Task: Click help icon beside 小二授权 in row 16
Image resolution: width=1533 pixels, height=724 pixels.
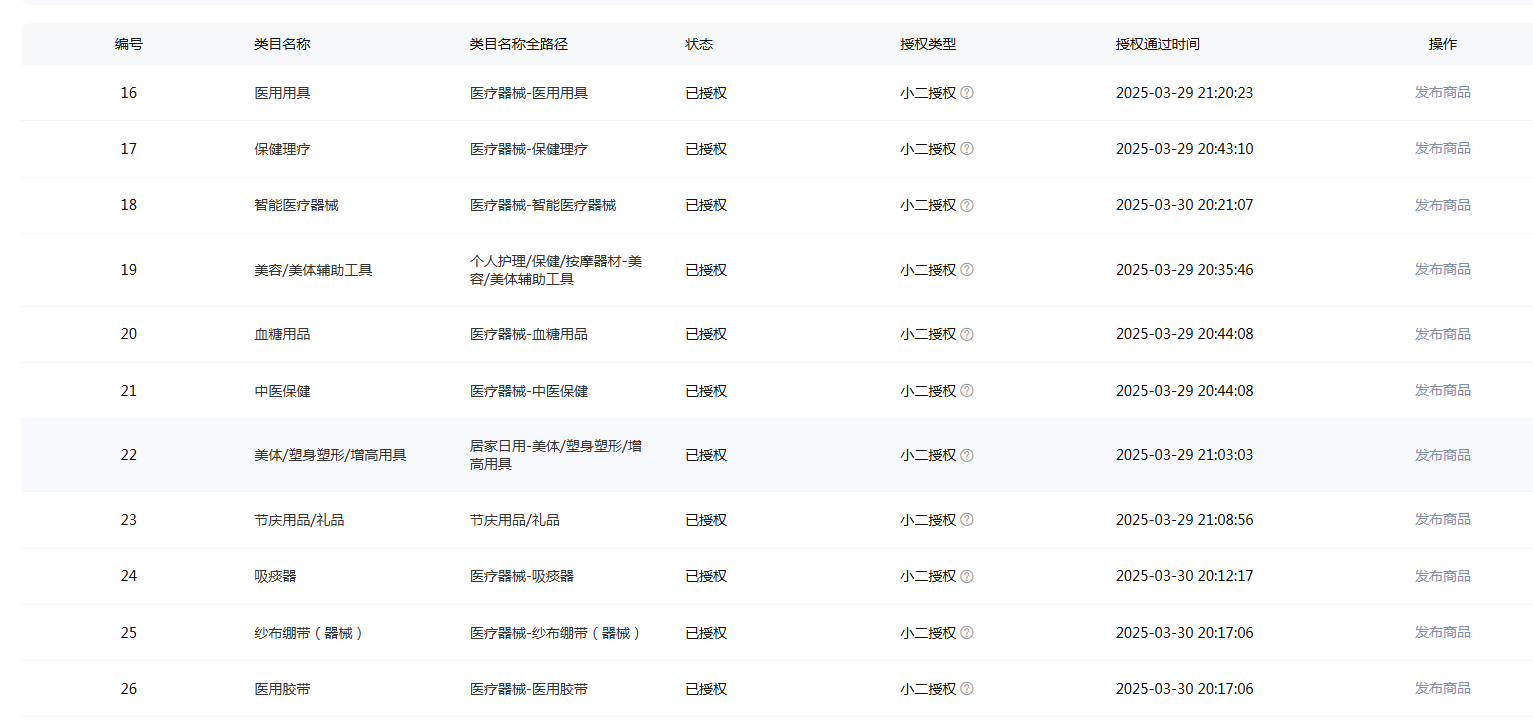Action: [967, 93]
